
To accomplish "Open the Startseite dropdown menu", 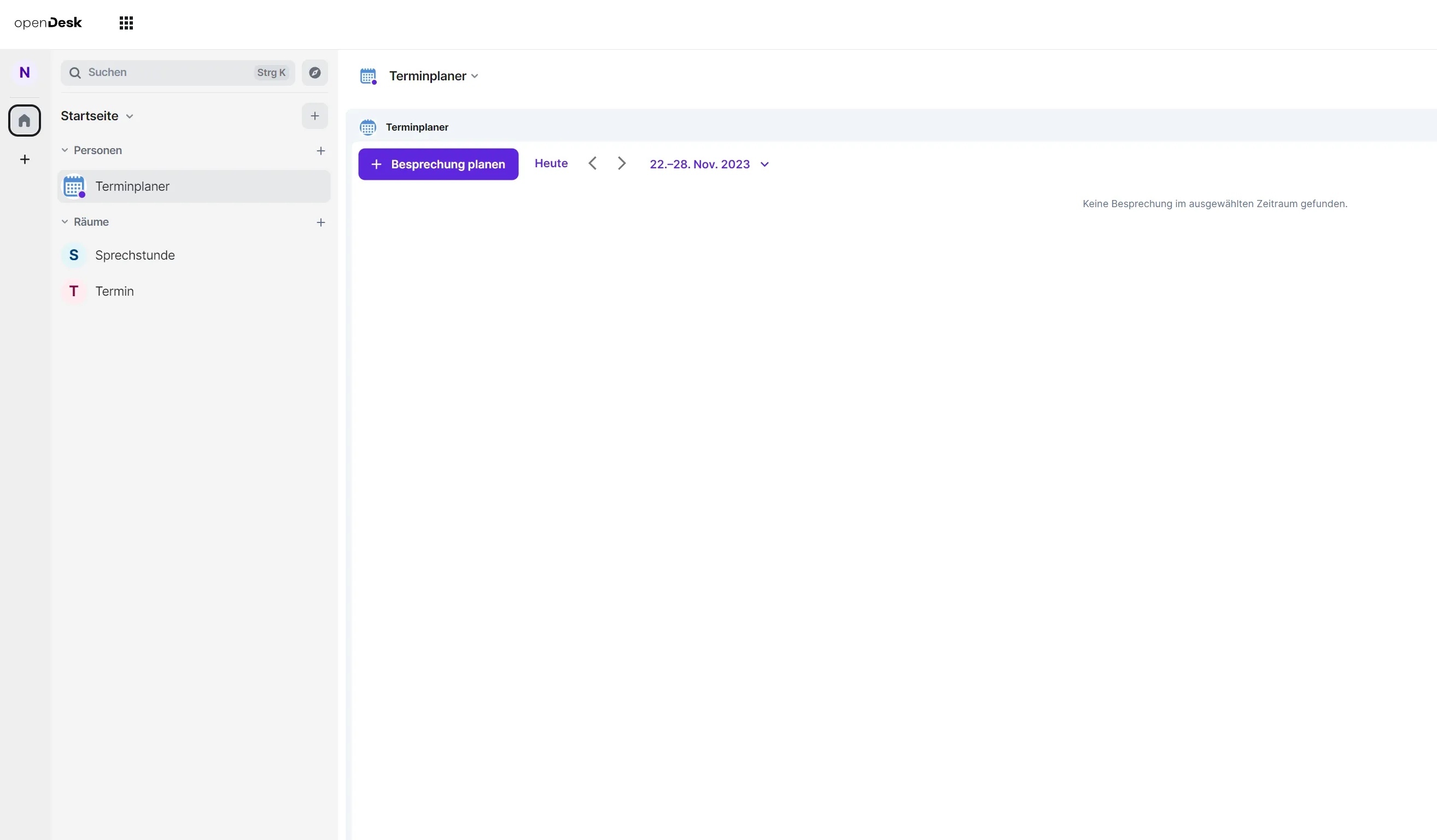I will [97, 116].
